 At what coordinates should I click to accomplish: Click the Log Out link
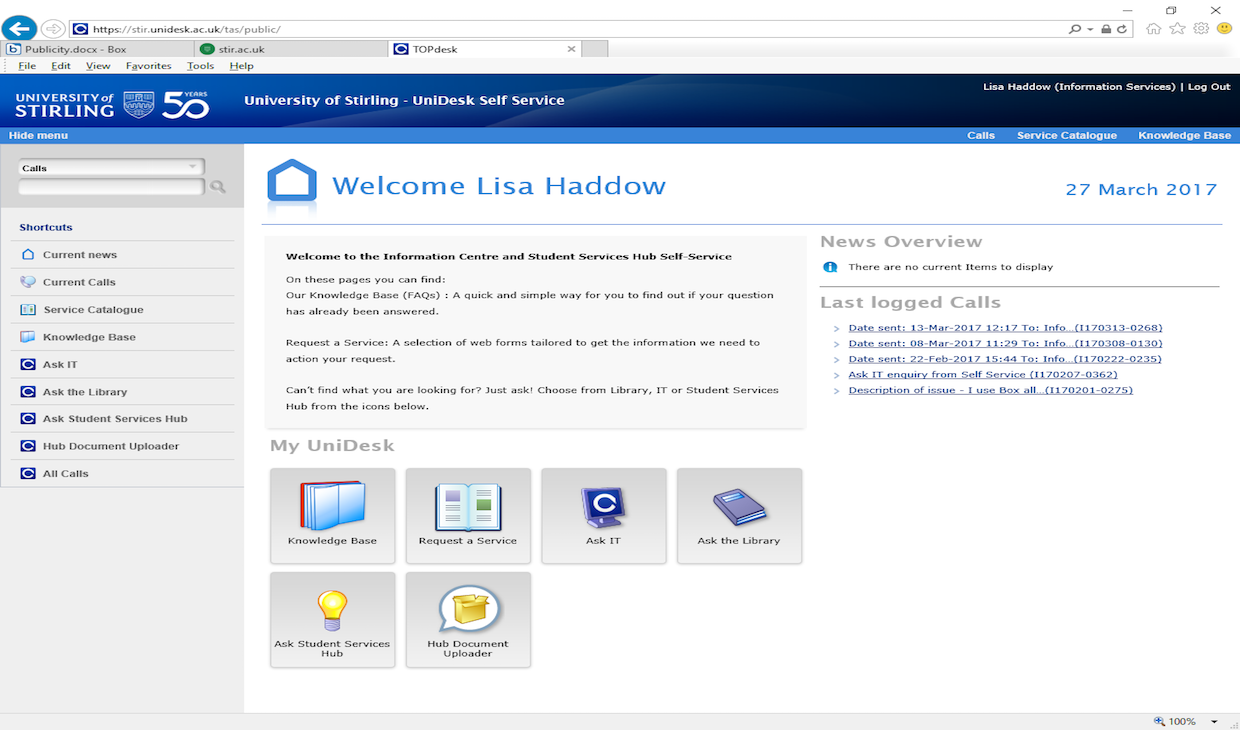click(x=1209, y=87)
